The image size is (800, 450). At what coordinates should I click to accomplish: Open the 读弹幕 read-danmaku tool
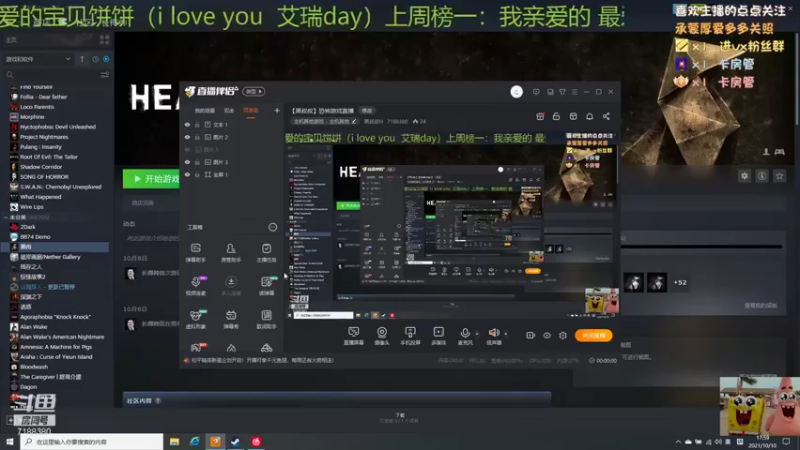coord(266,286)
